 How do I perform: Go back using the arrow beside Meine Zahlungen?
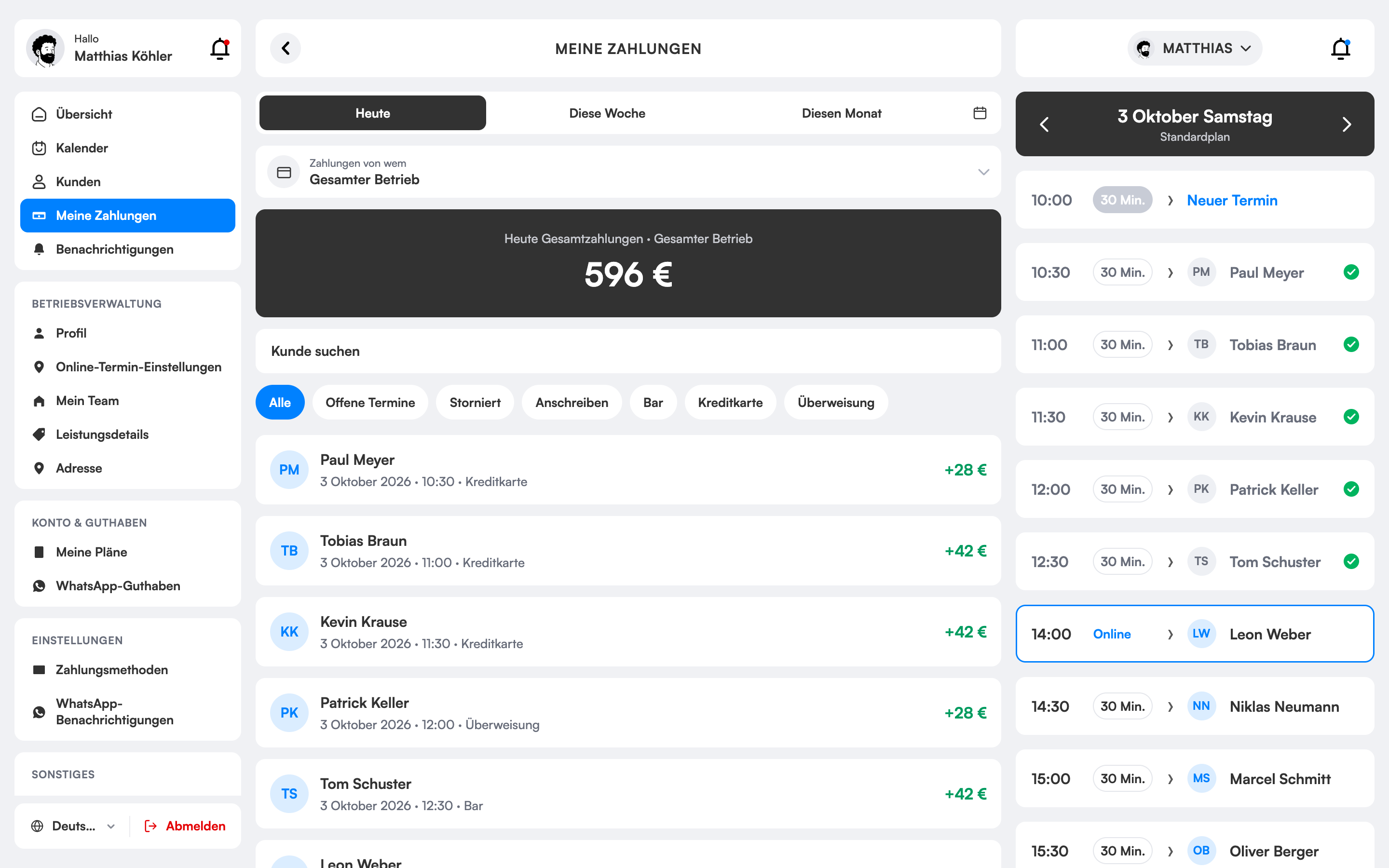point(285,48)
